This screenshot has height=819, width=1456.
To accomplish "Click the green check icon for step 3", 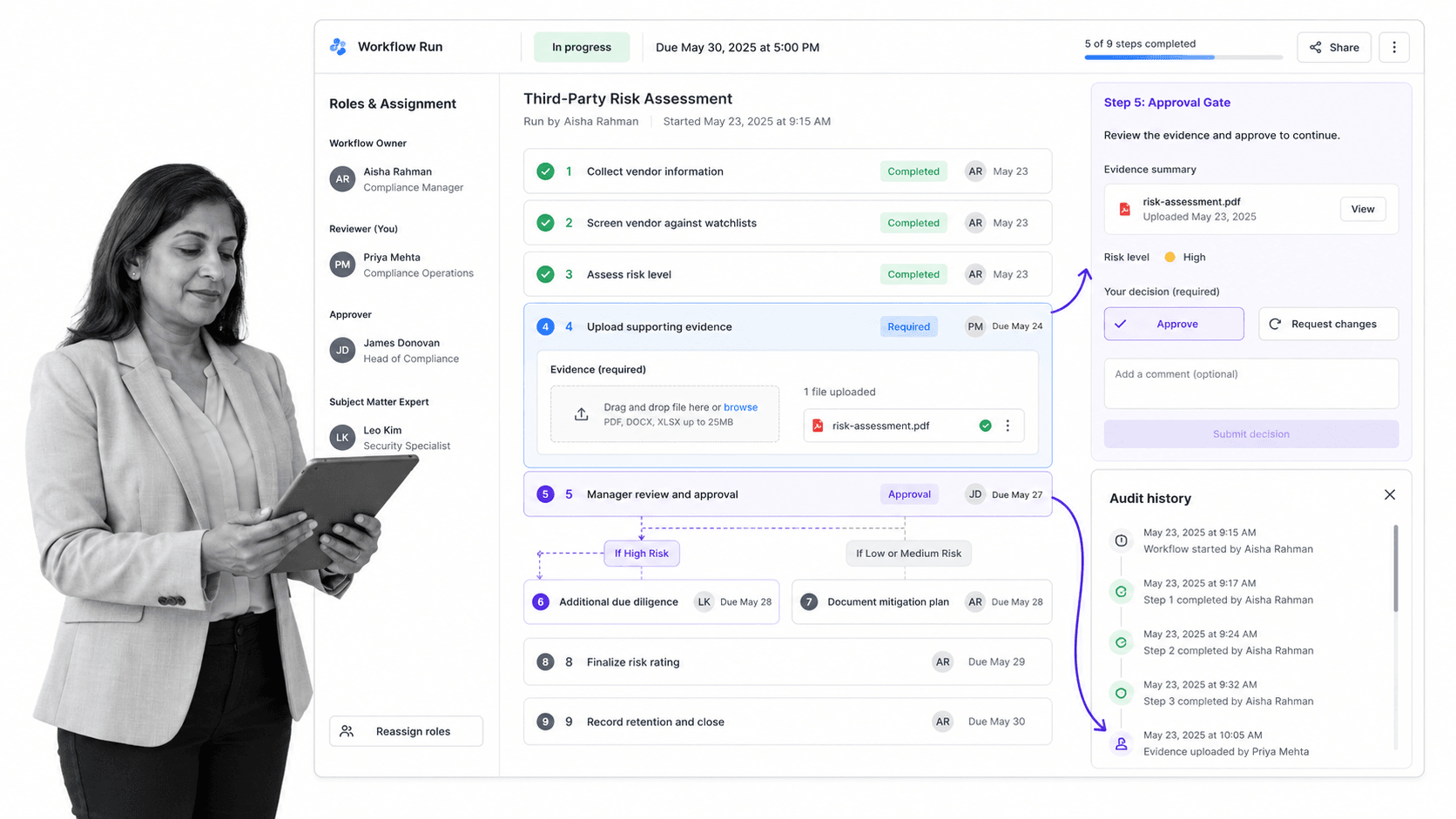I will (545, 274).
